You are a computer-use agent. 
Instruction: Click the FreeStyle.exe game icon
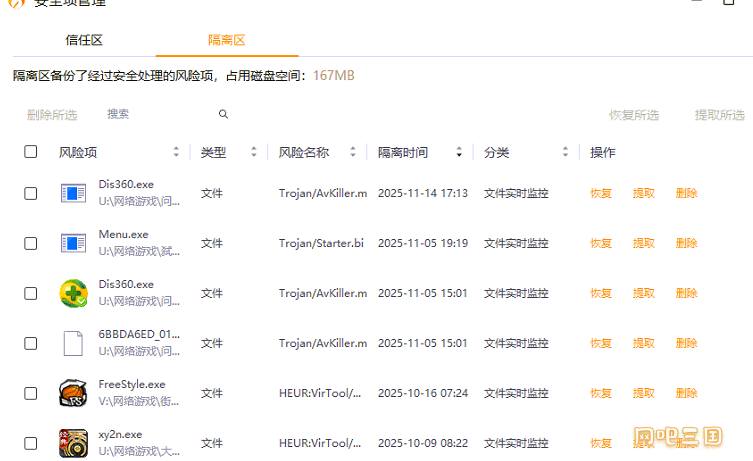73,393
